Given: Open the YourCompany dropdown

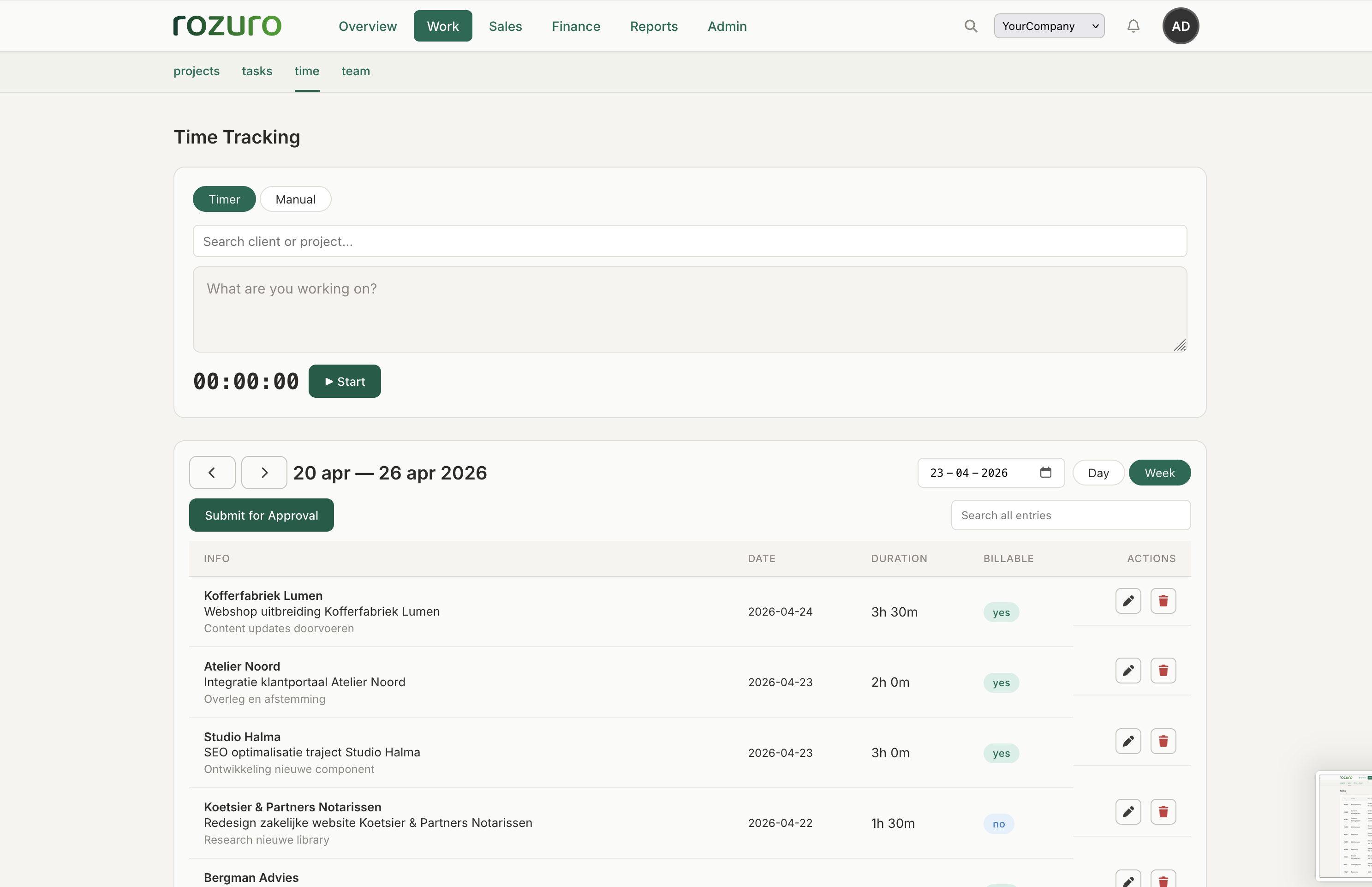Looking at the screenshot, I should tap(1049, 26).
